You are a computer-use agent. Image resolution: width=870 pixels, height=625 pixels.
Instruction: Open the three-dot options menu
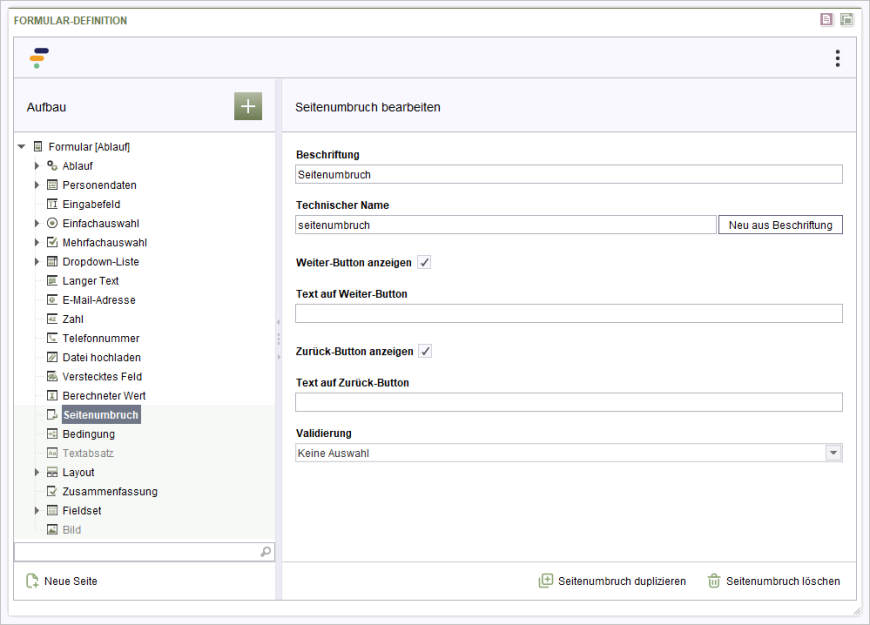pos(837,59)
